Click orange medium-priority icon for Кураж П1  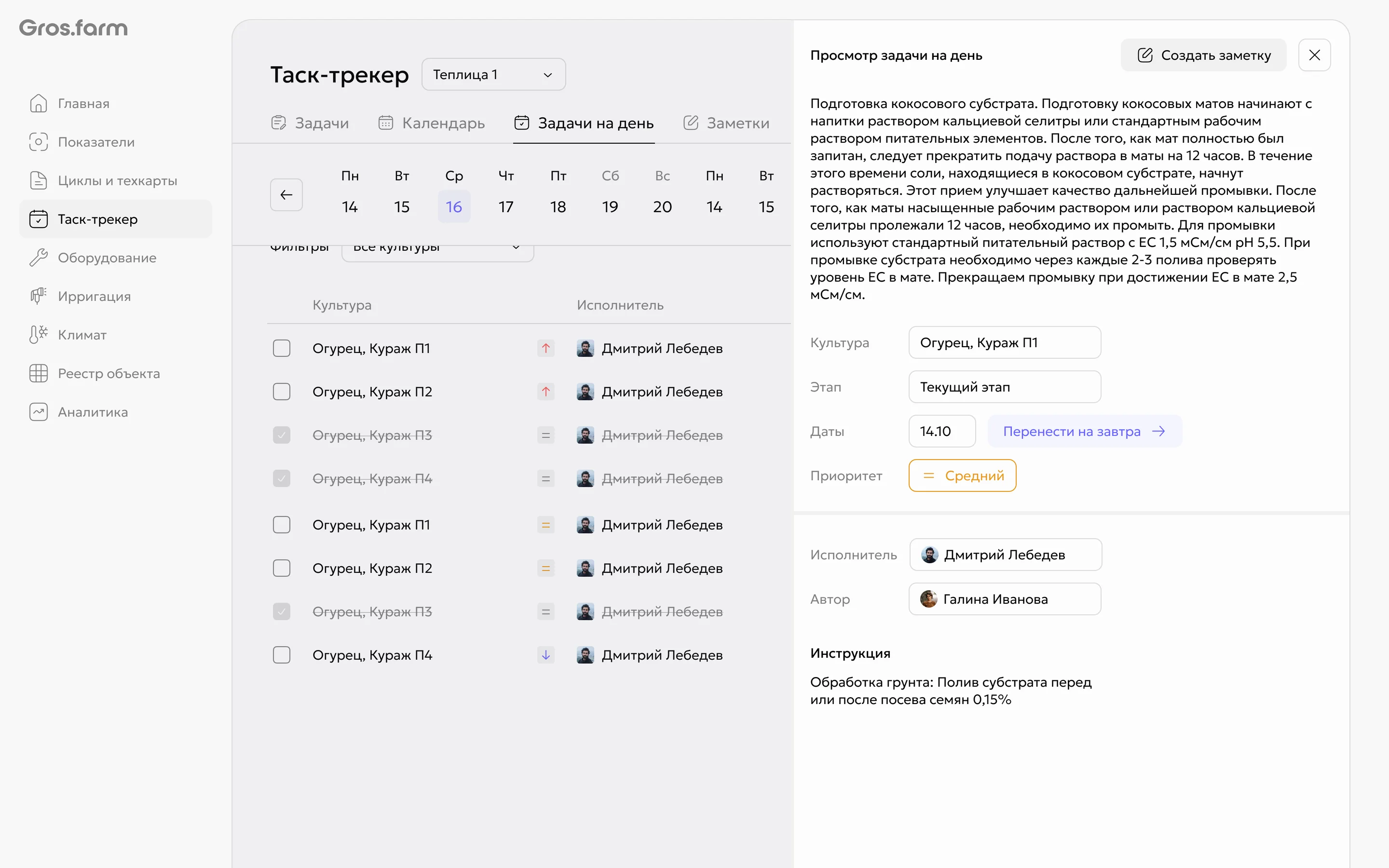546,525
